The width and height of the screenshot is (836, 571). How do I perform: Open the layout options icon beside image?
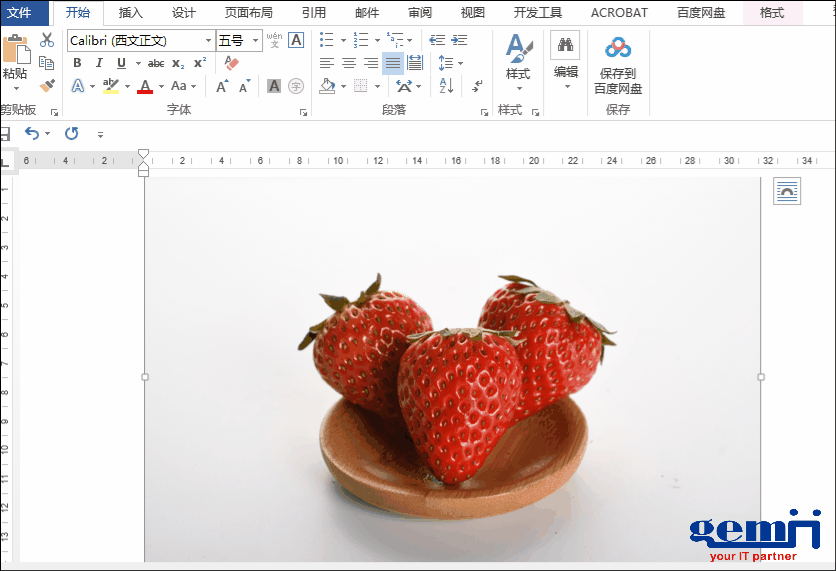point(787,191)
